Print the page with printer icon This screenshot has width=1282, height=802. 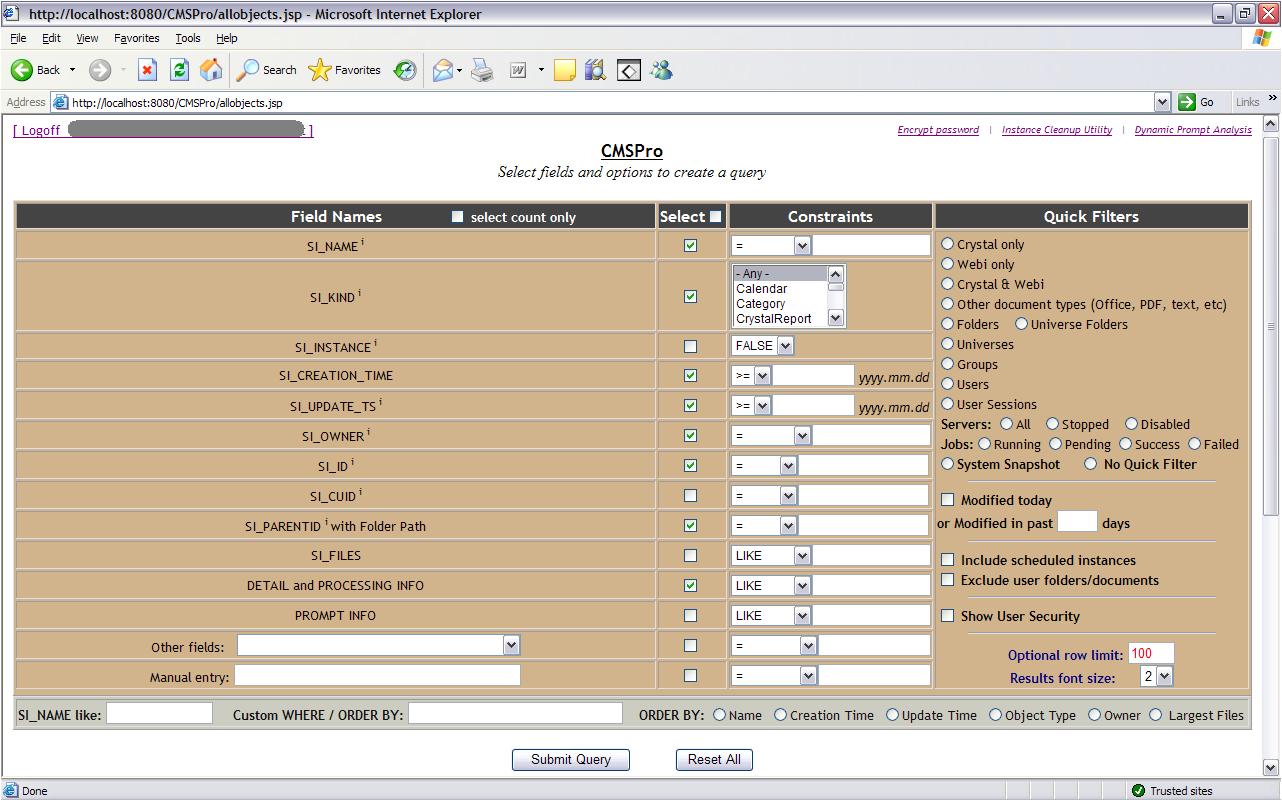point(483,70)
